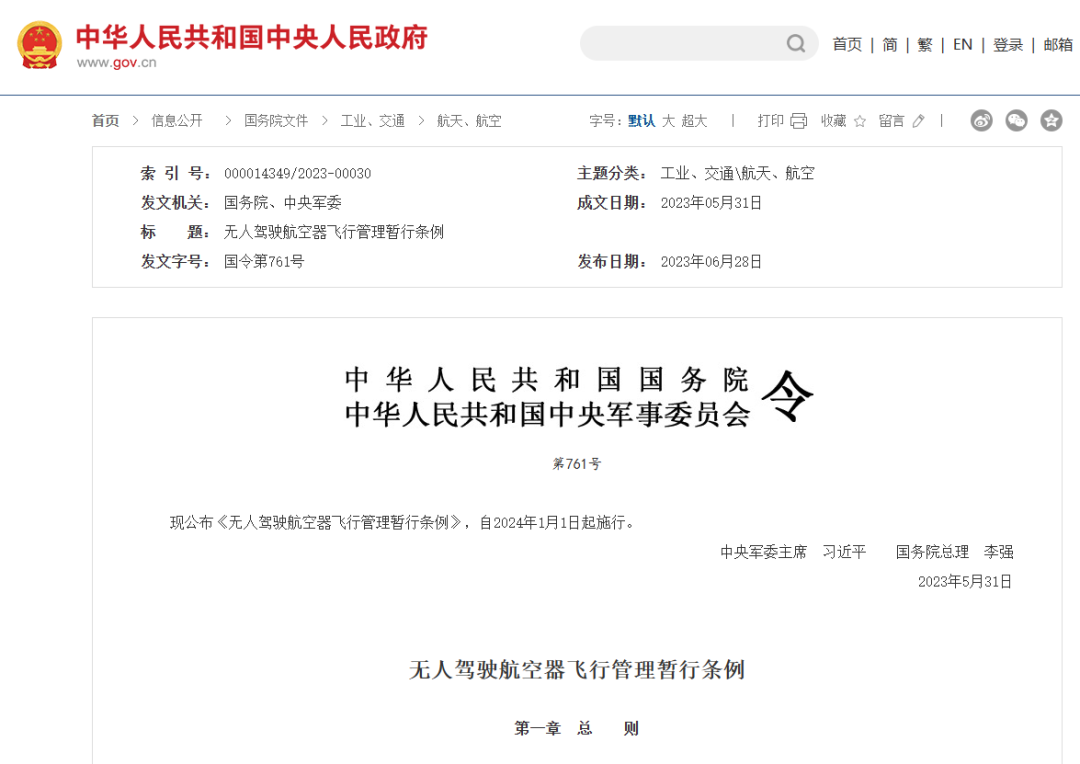This screenshot has width=1080, height=764.
Task: Open the 邮箱 mailbox link
Action: (x=1058, y=45)
